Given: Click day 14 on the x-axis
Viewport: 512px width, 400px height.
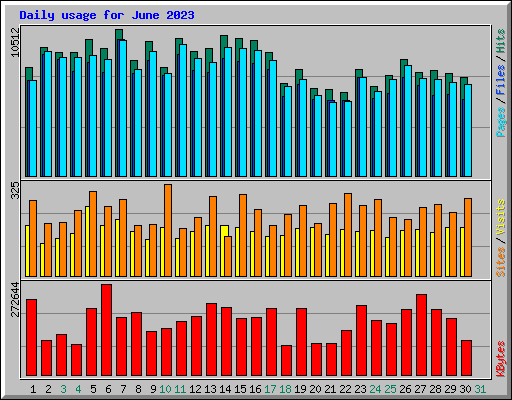Looking at the screenshot, I should coord(225,389).
